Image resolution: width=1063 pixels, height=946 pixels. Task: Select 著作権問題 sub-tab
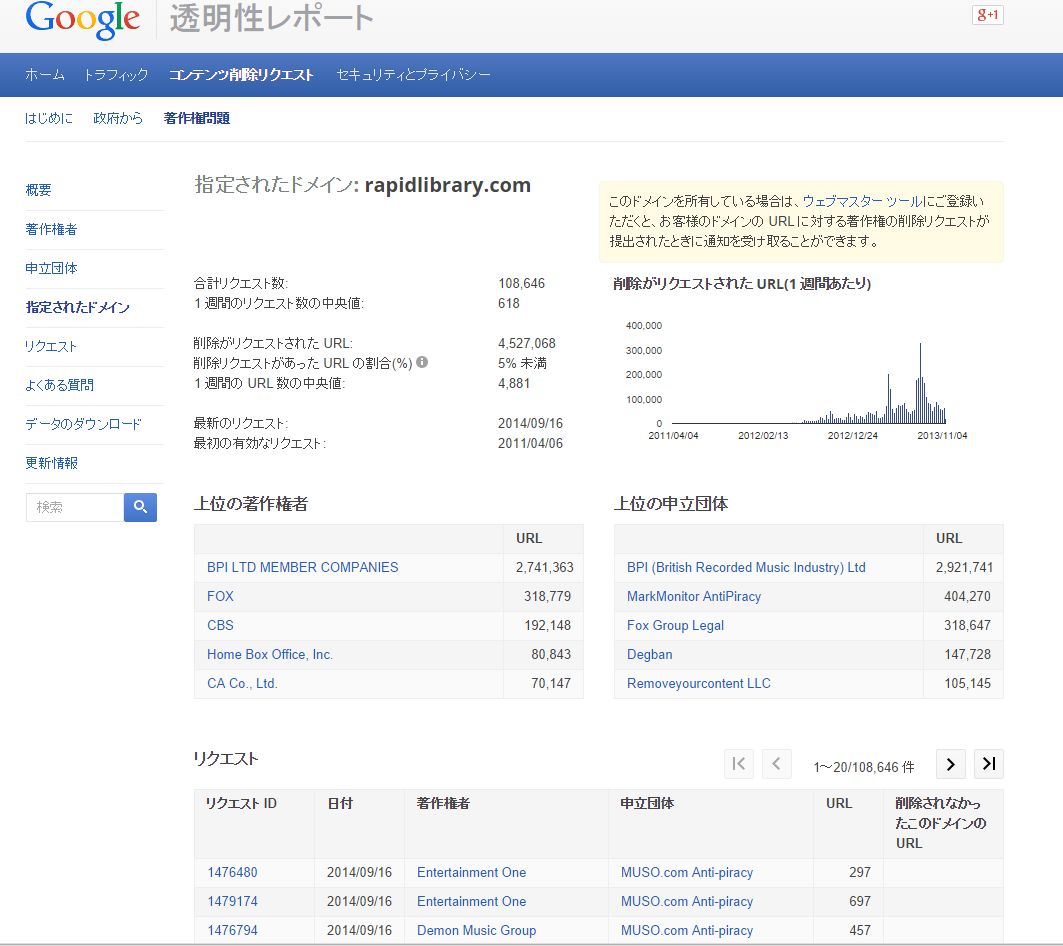[x=197, y=118]
